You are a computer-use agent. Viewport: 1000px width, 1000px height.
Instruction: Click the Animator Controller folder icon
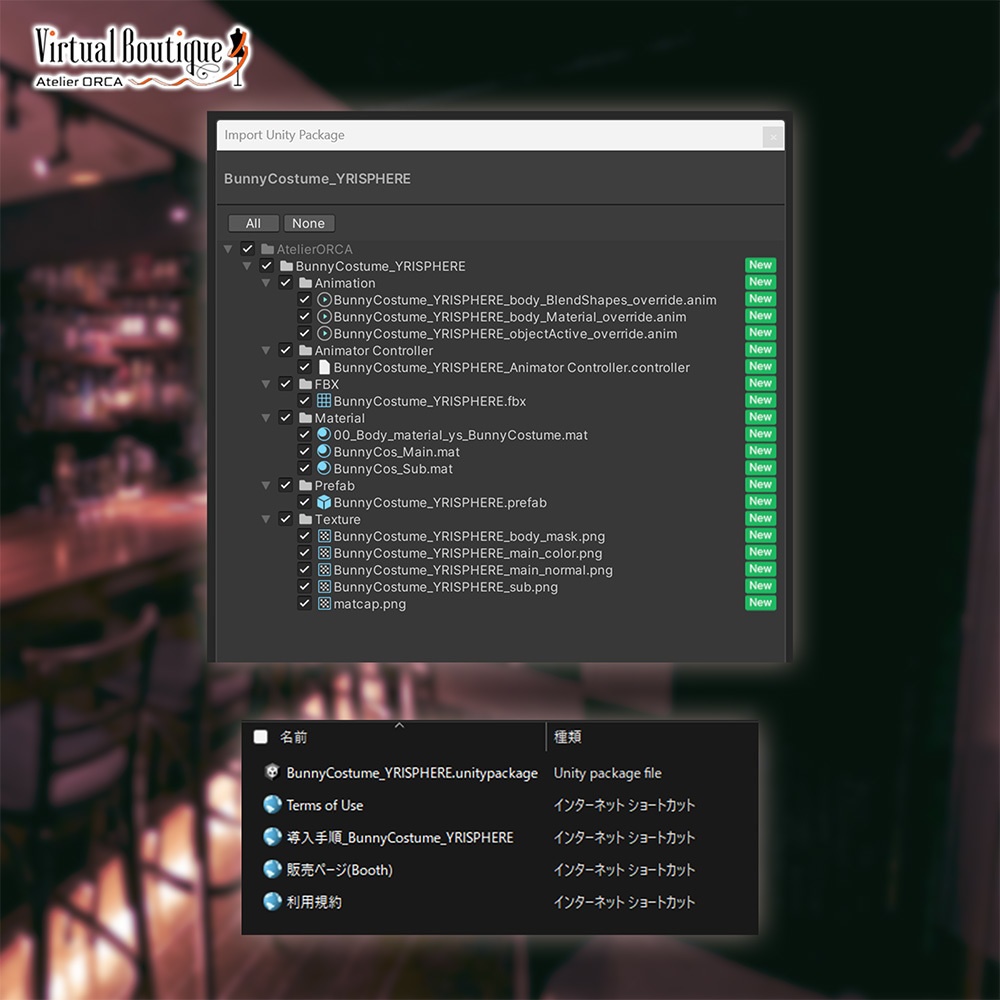(x=305, y=350)
